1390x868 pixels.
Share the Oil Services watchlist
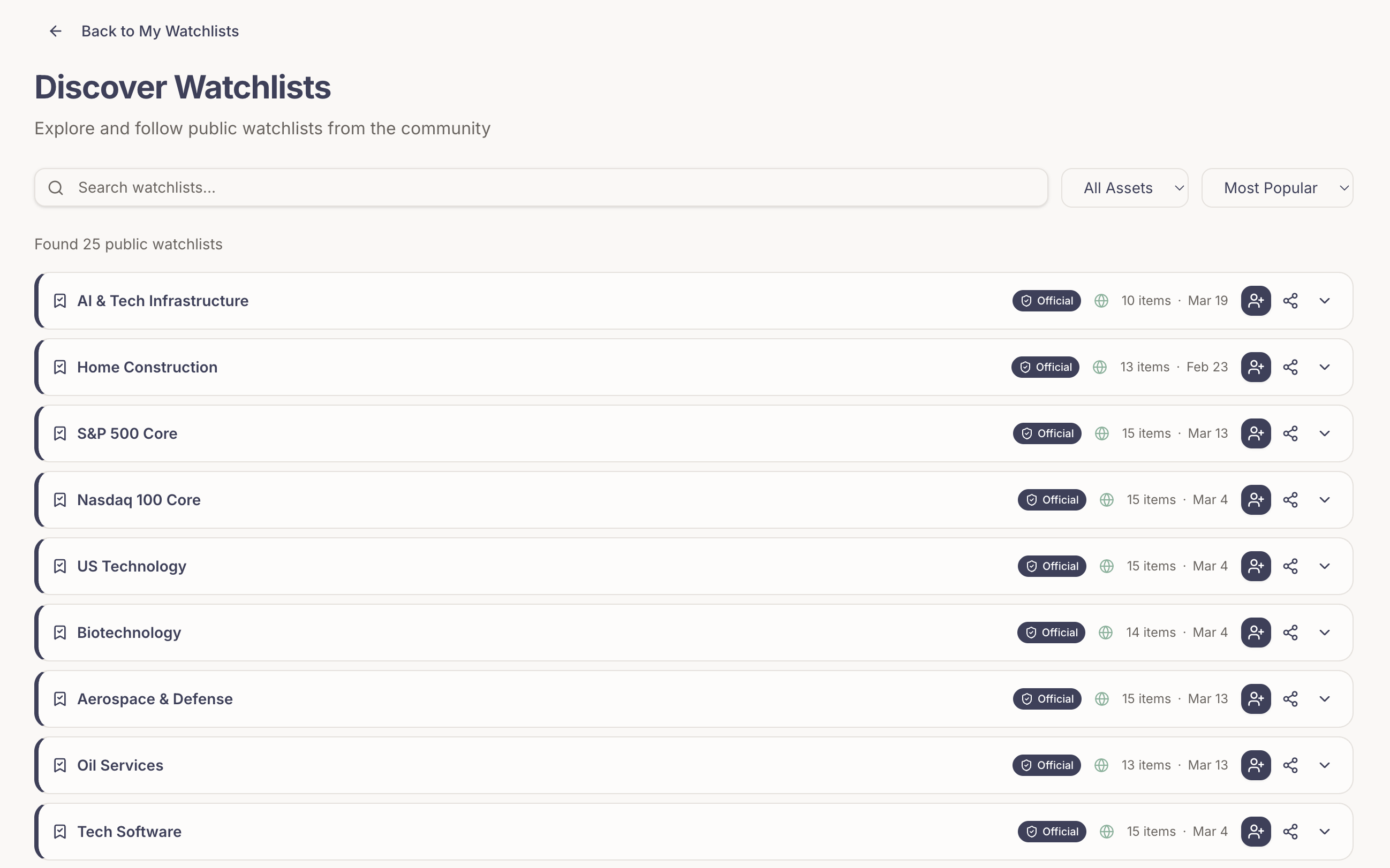pyautogui.click(x=1290, y=765)
